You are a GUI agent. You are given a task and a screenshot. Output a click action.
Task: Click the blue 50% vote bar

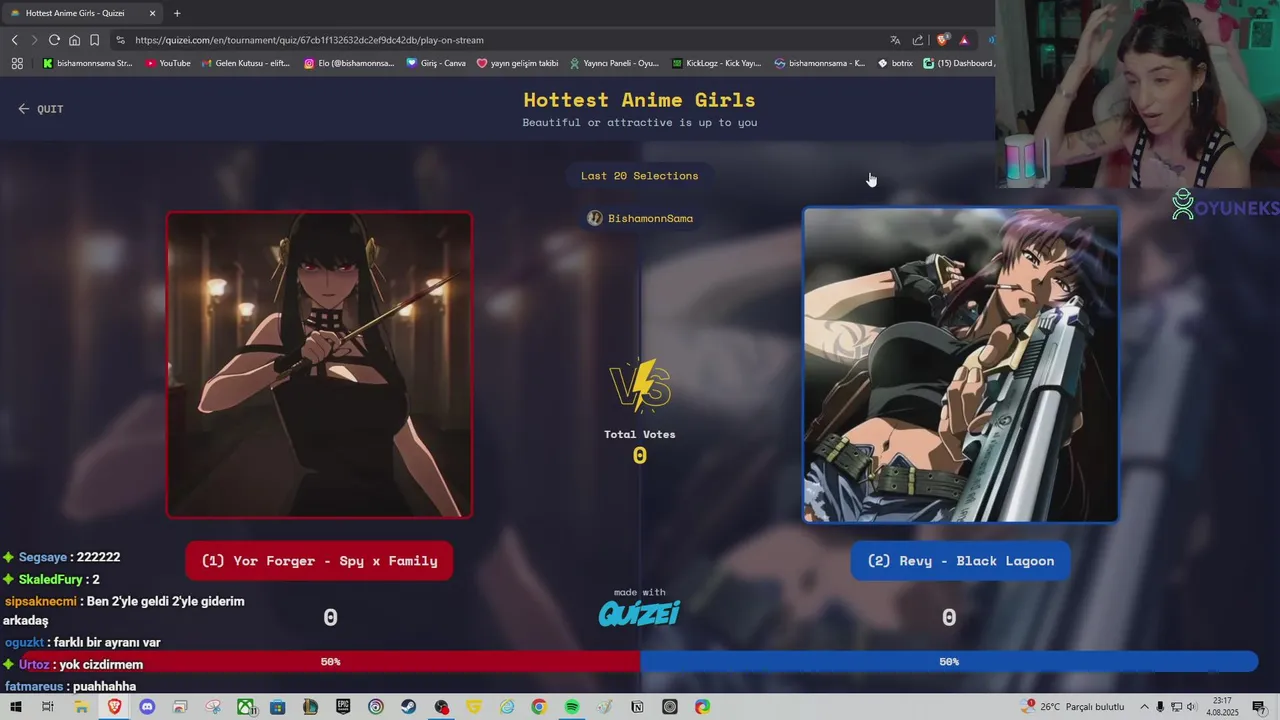(x=949, y=662)
